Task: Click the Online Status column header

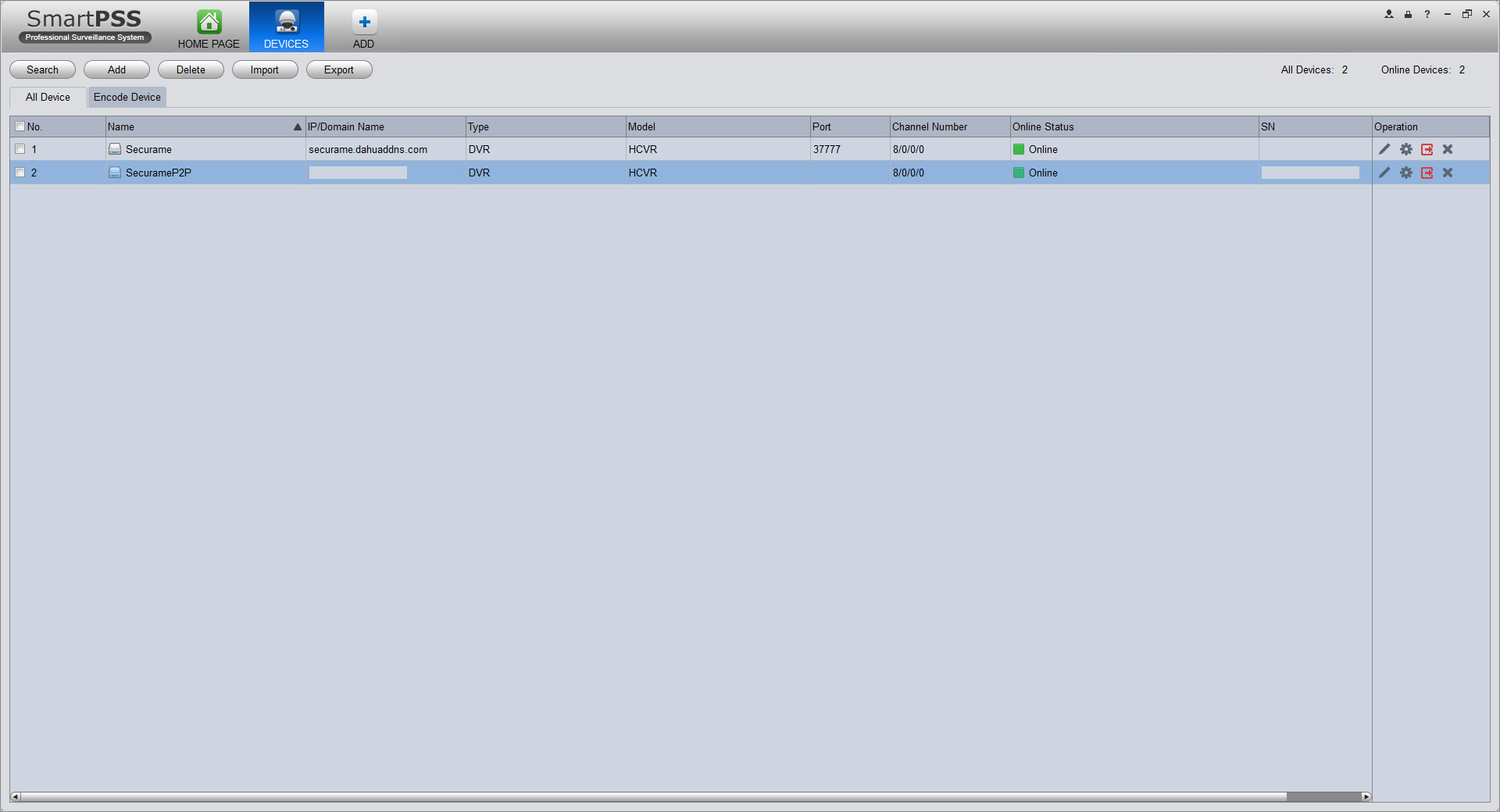Action: (x=1134, y=126)
